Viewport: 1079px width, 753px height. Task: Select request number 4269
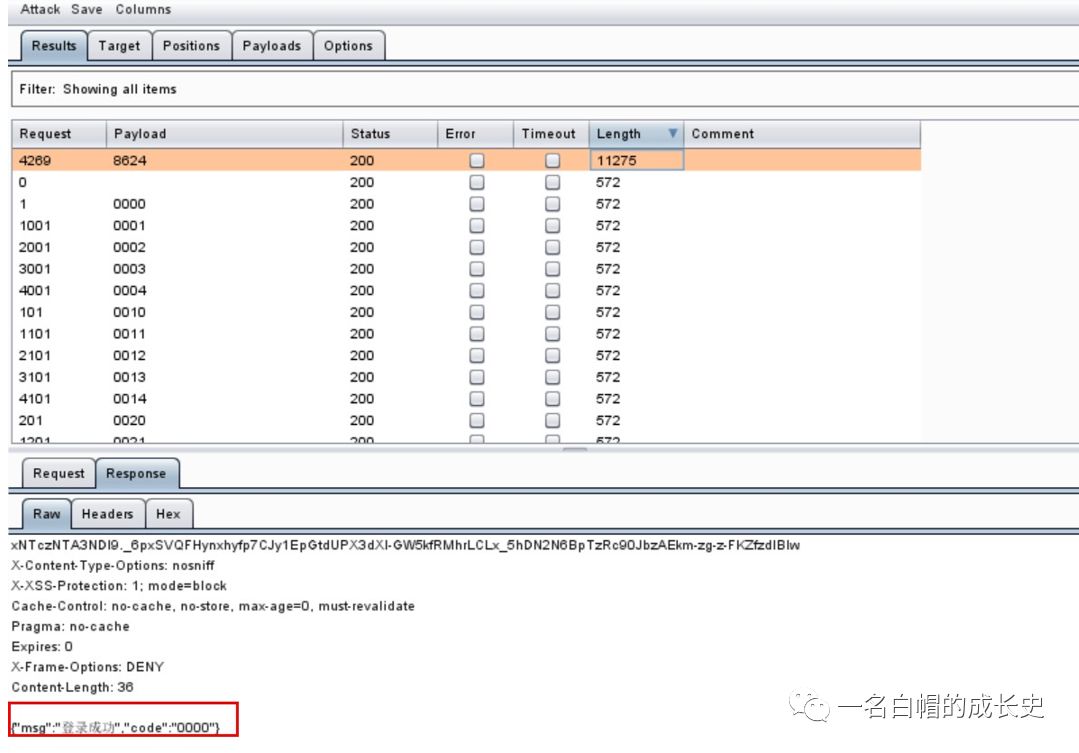[x=35, y=160]
